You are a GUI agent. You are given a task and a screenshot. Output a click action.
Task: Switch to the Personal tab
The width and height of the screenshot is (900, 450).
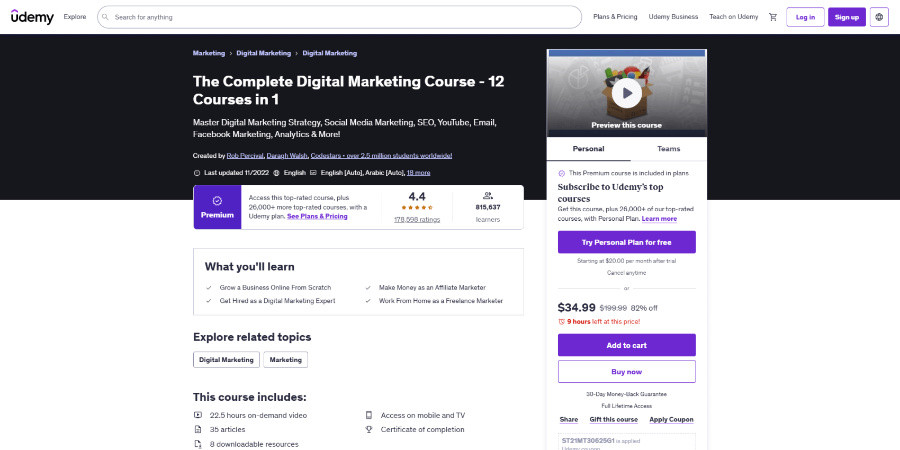[588, 149]
